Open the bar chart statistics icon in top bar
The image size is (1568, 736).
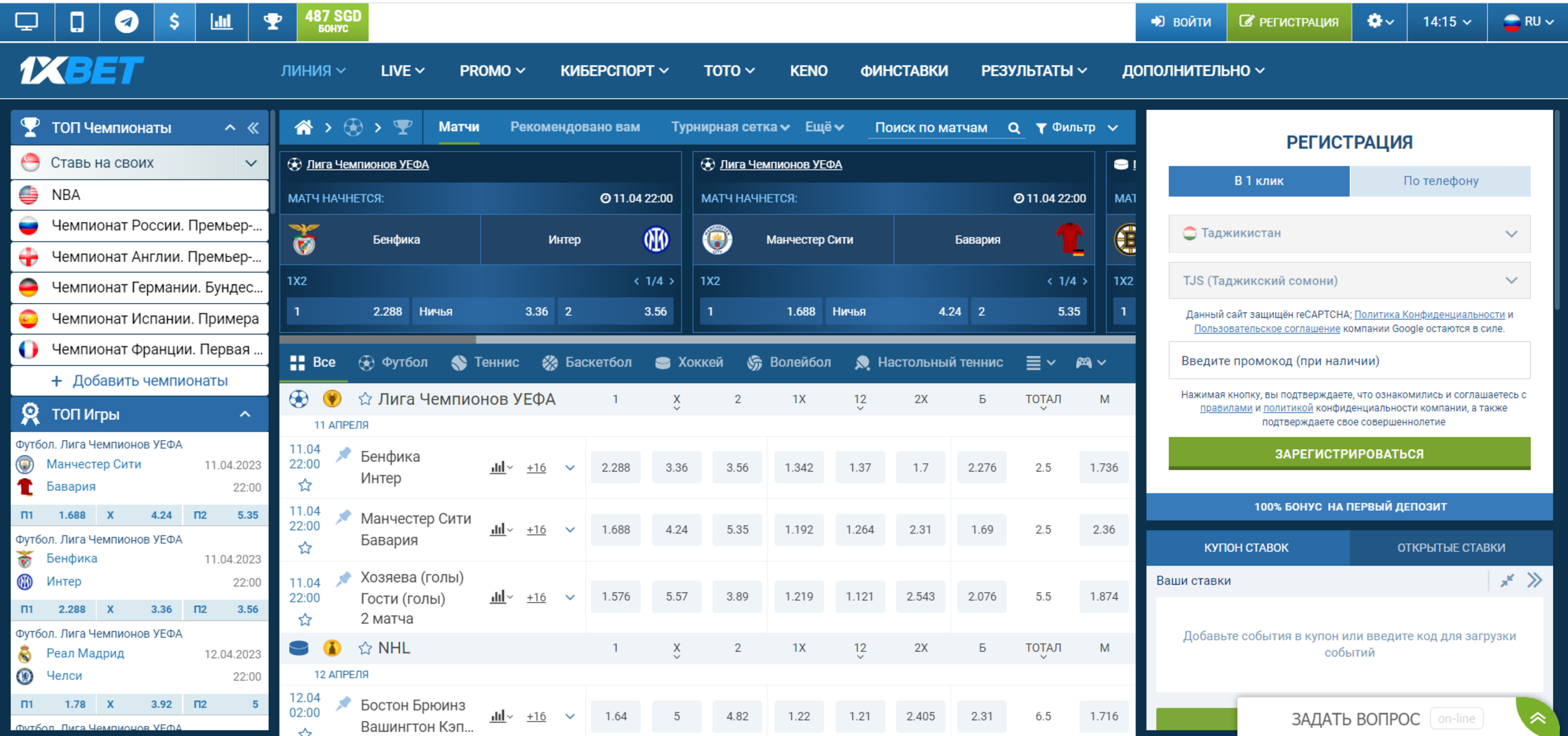222,22
